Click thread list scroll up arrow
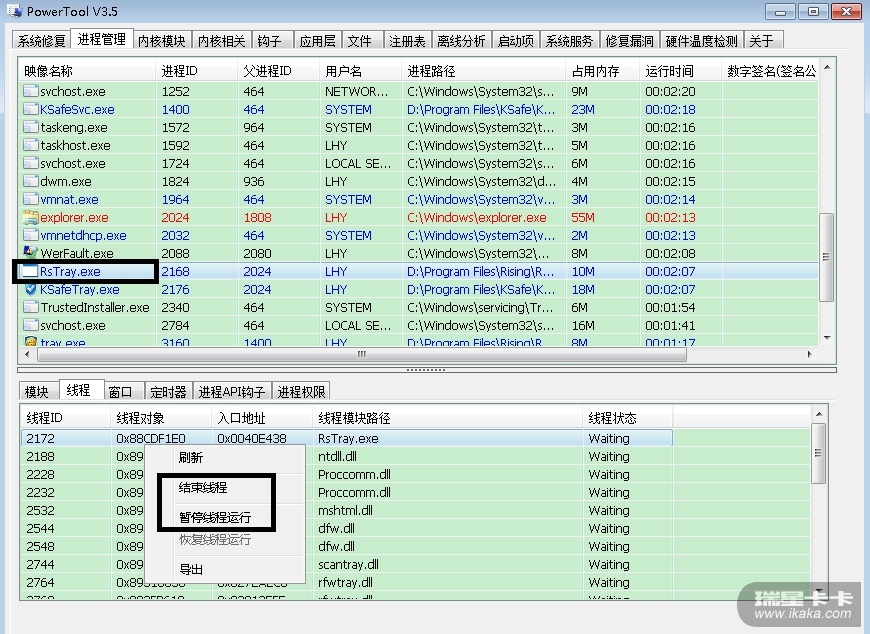 tap(819, 414)
